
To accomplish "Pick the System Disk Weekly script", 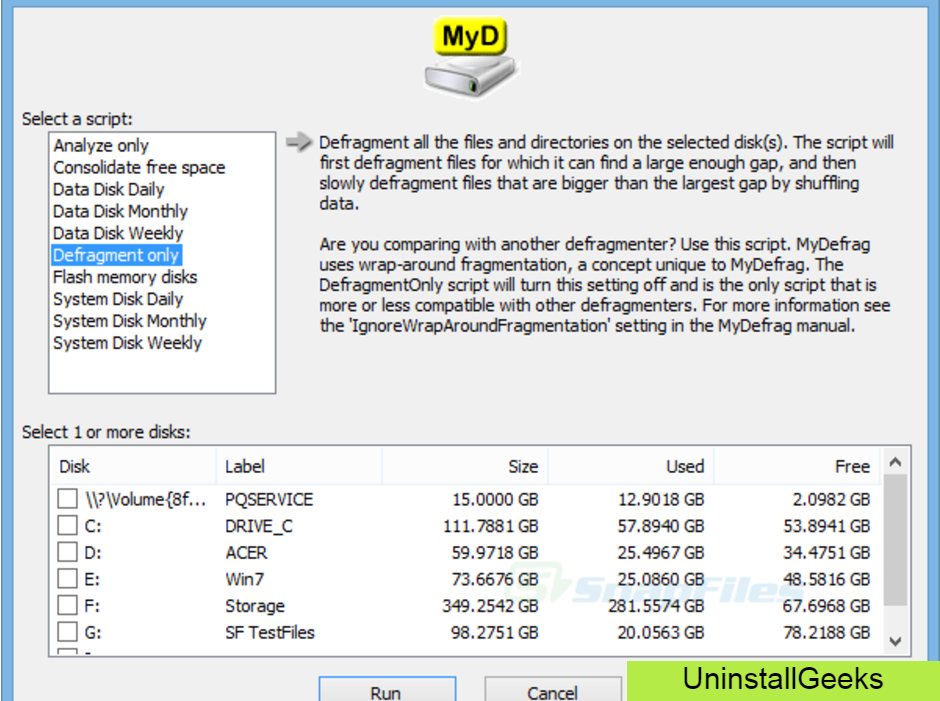I will click(x=128, y=343).
